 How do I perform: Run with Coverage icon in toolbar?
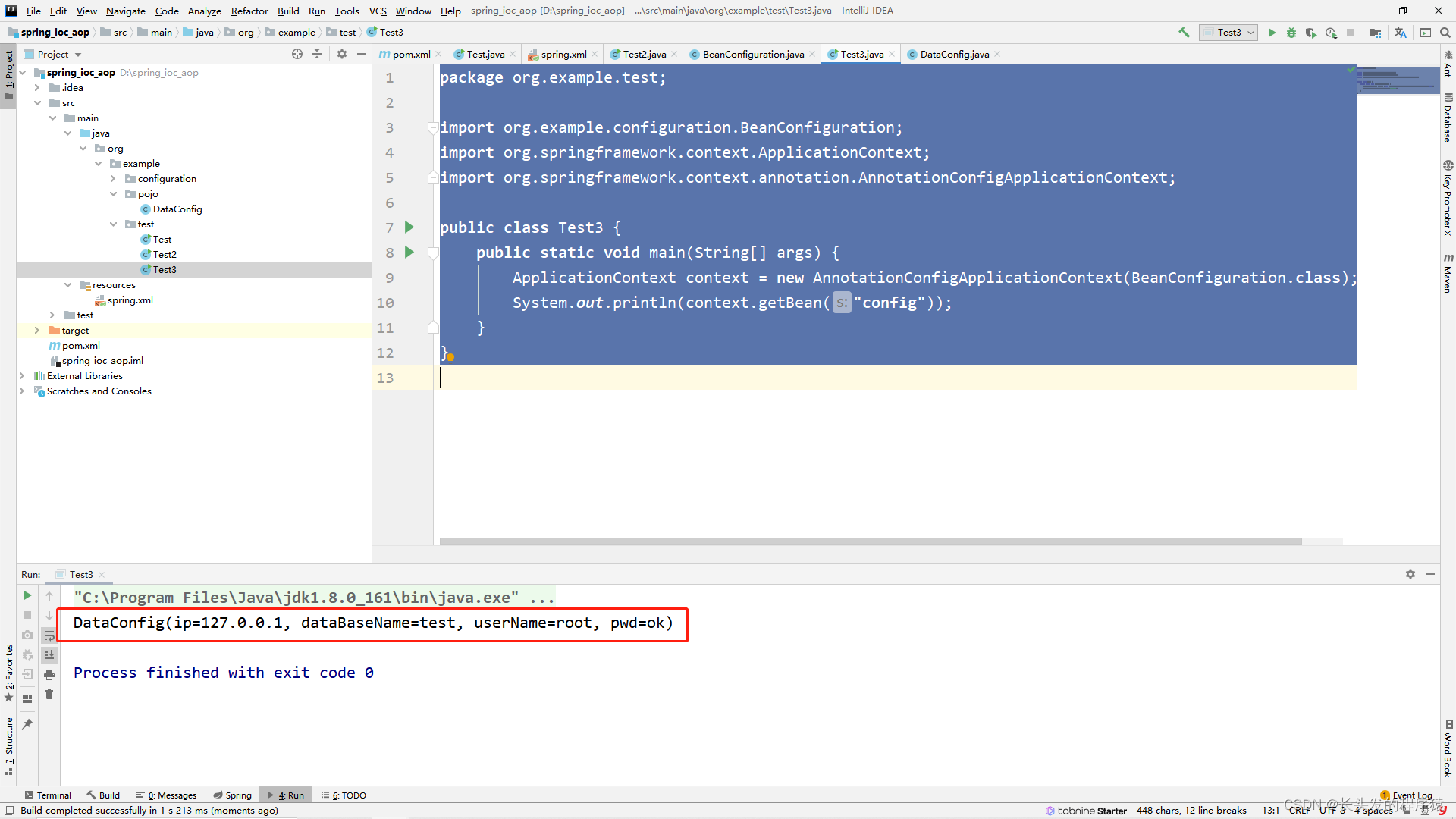[x=1311, y=33]
